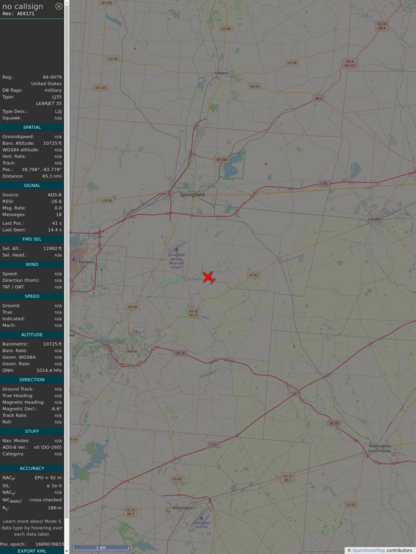The width and height of the screenshot is (416, 554).
Task: Close the aircraft info panel
Action: pyautogui.click(x=59, y=6)
